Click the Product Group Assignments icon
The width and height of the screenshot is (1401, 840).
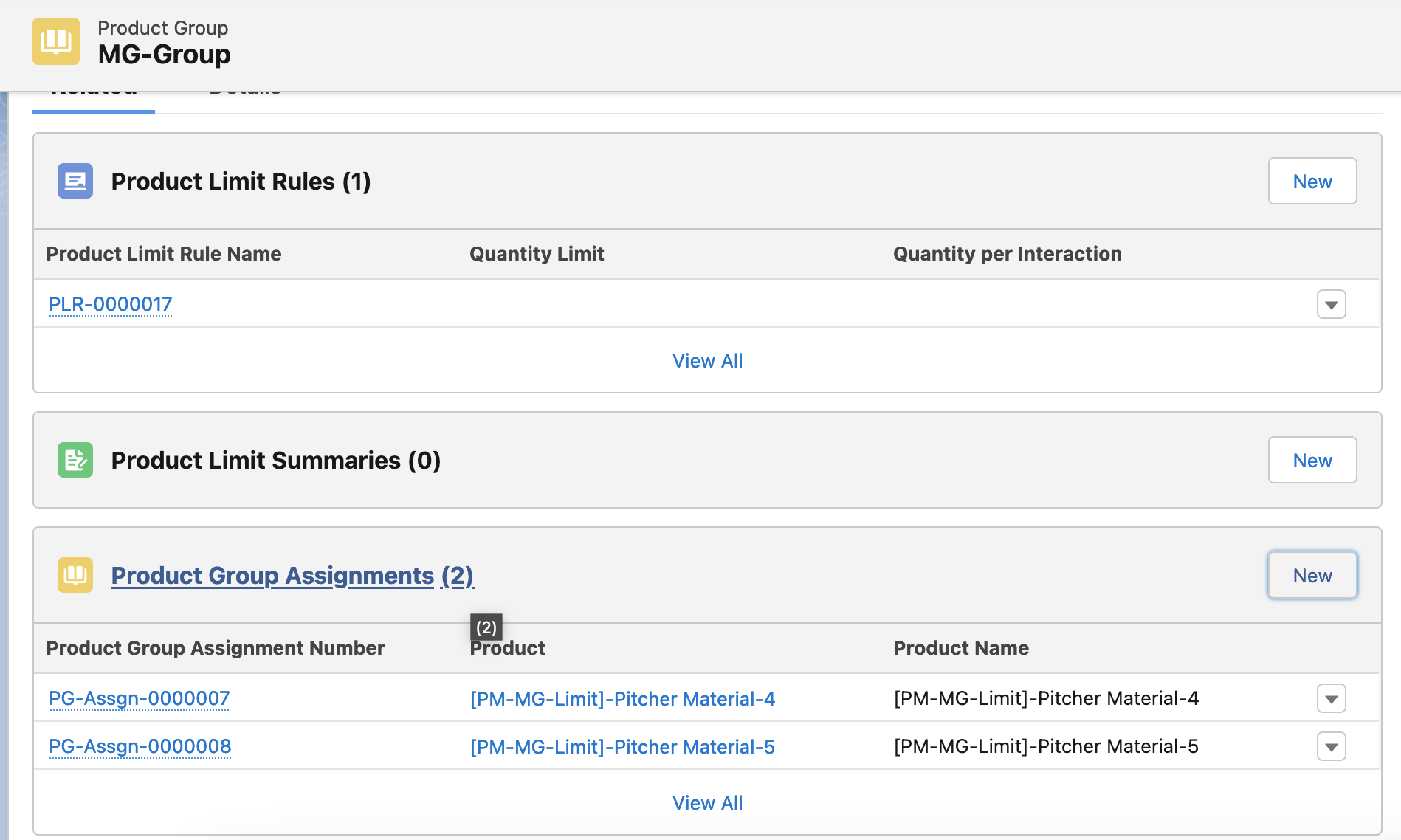click(x=75, y=575)
